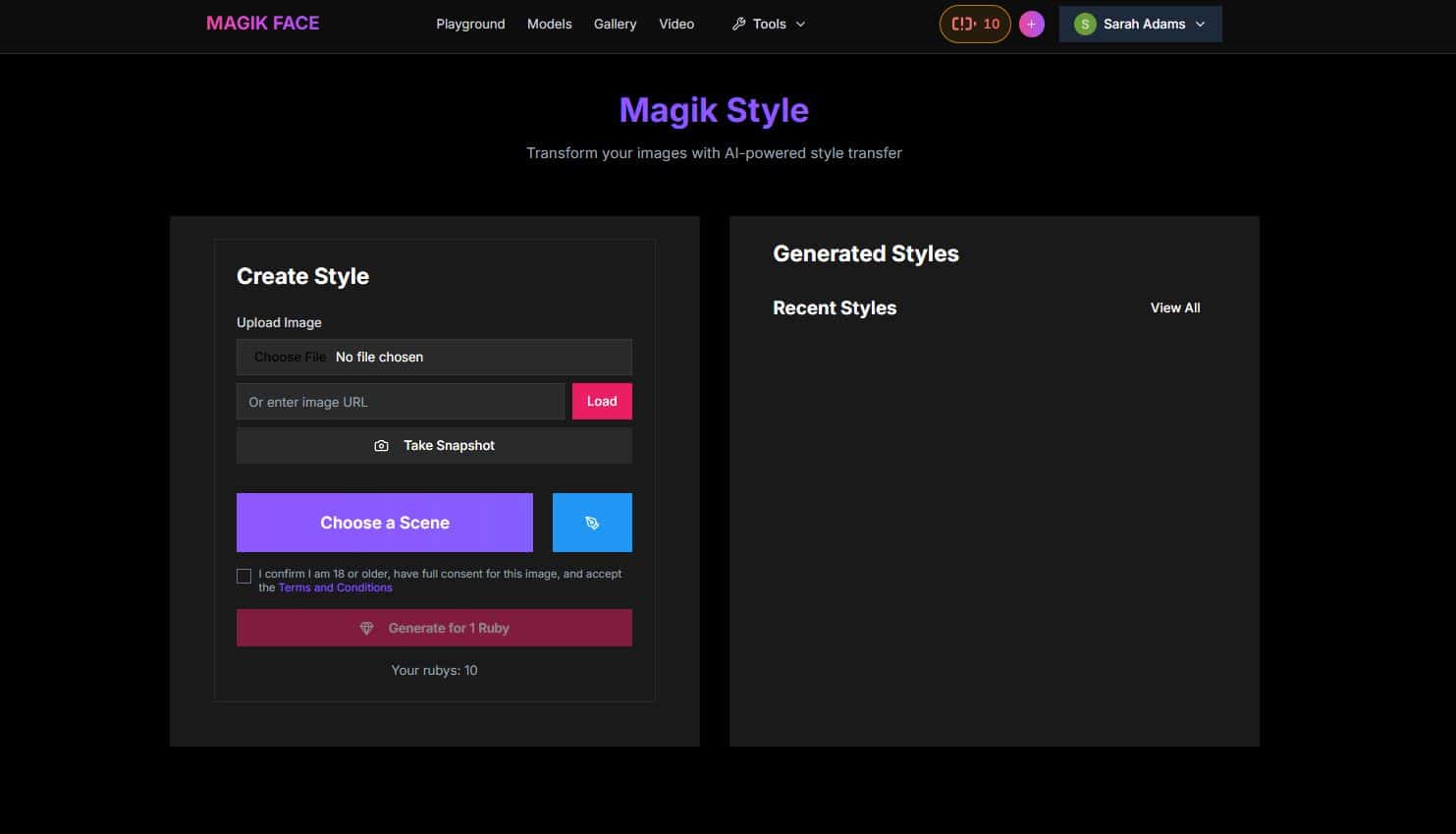Click the 'Your rubys: 10' text
The width and height of the screenshot is (1456, 834).
(x=434, y=670)
